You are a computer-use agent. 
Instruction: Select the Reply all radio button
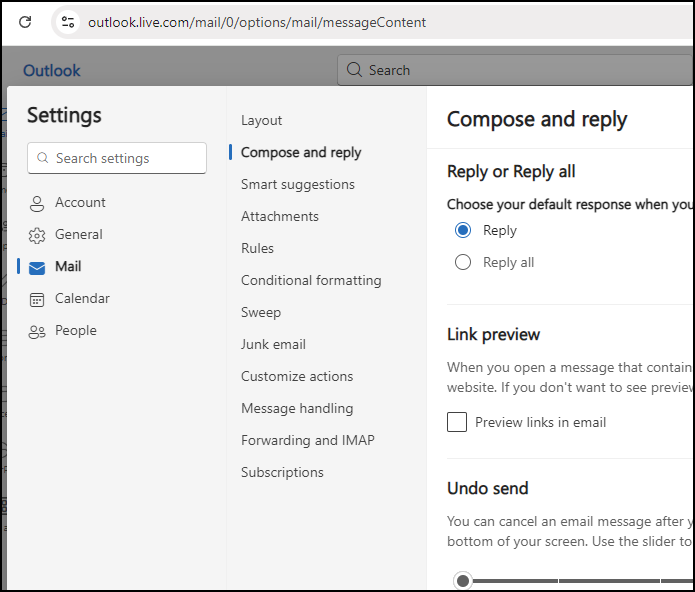coord(463,262)
